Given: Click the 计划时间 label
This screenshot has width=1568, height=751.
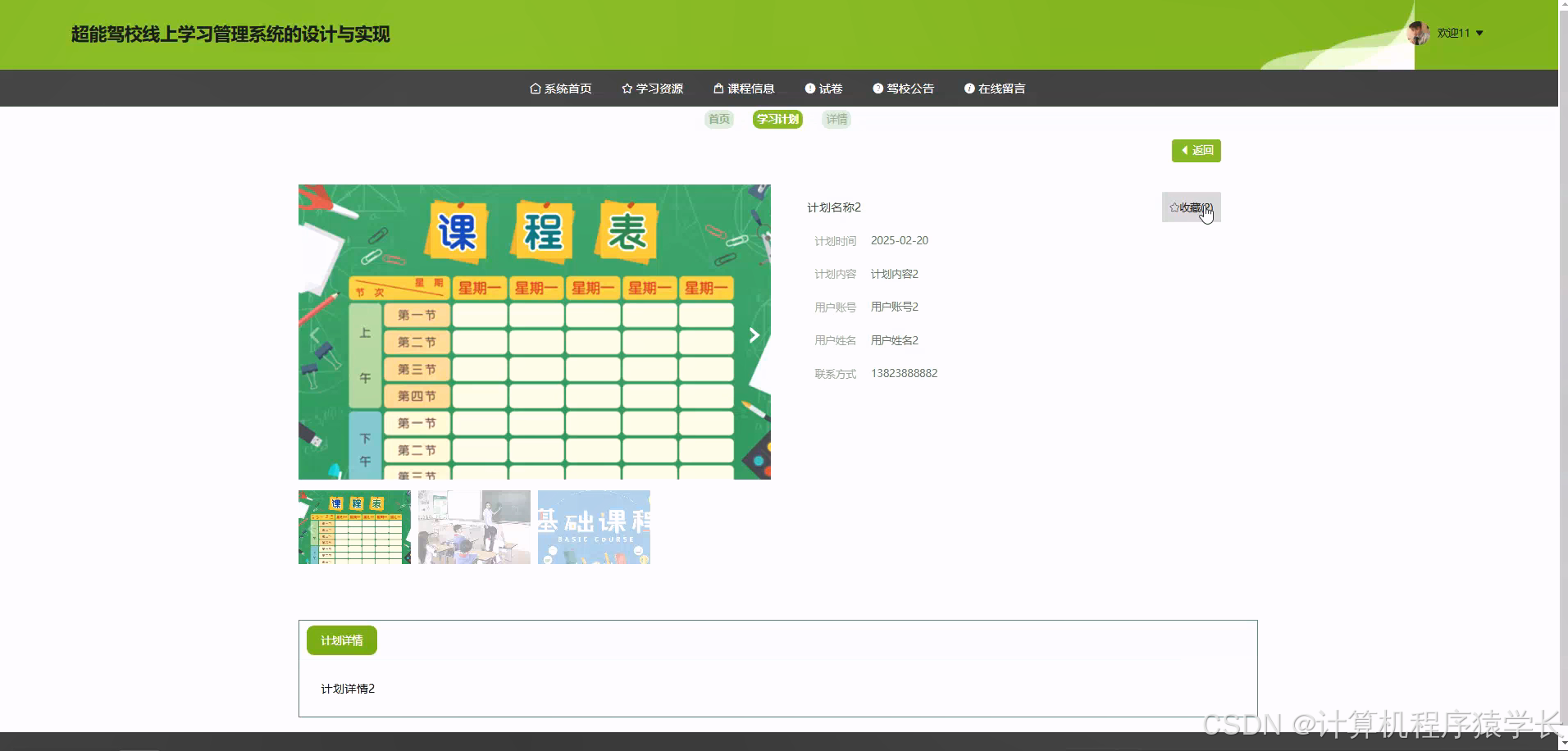Looking at the screenshot, I should [835, 241].
